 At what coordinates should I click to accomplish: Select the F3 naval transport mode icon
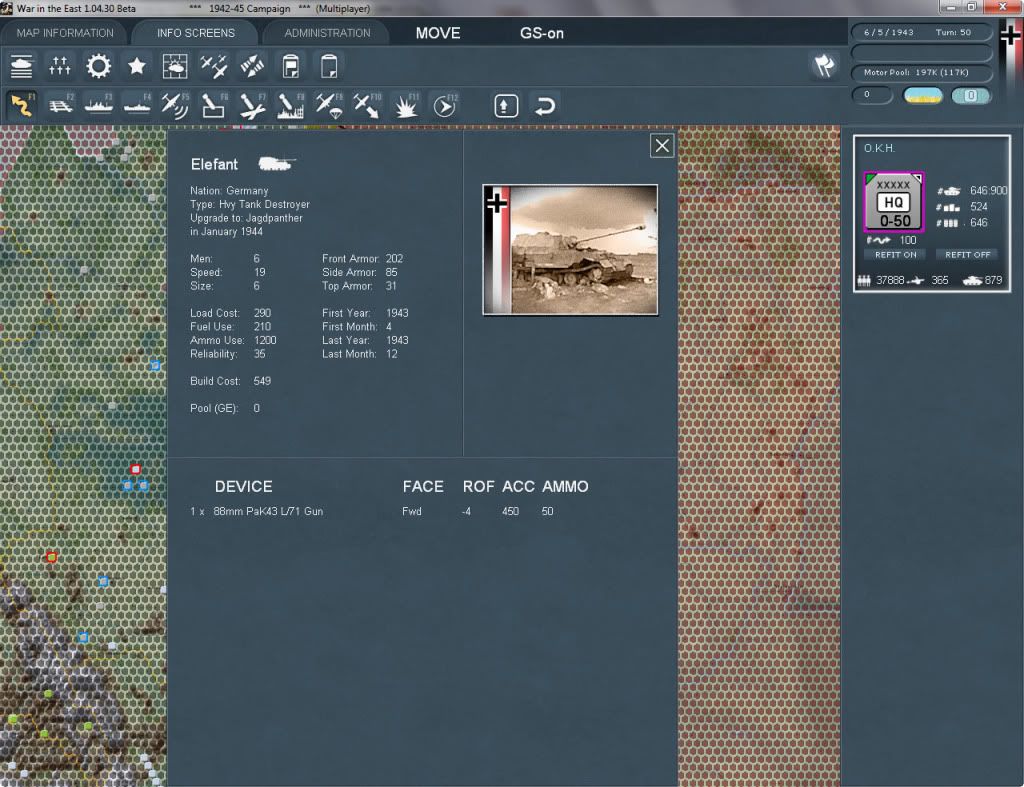pyautogui.click(x=99, y=105)
